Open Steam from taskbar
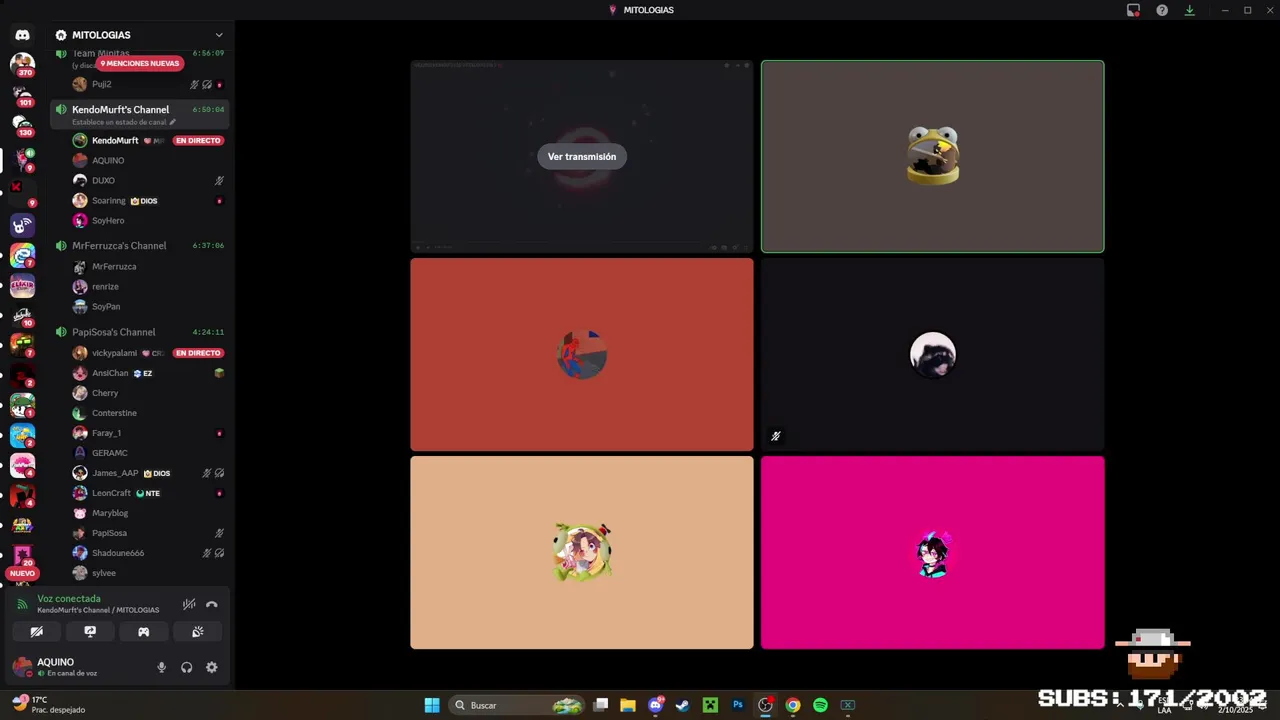 point(683,705)
